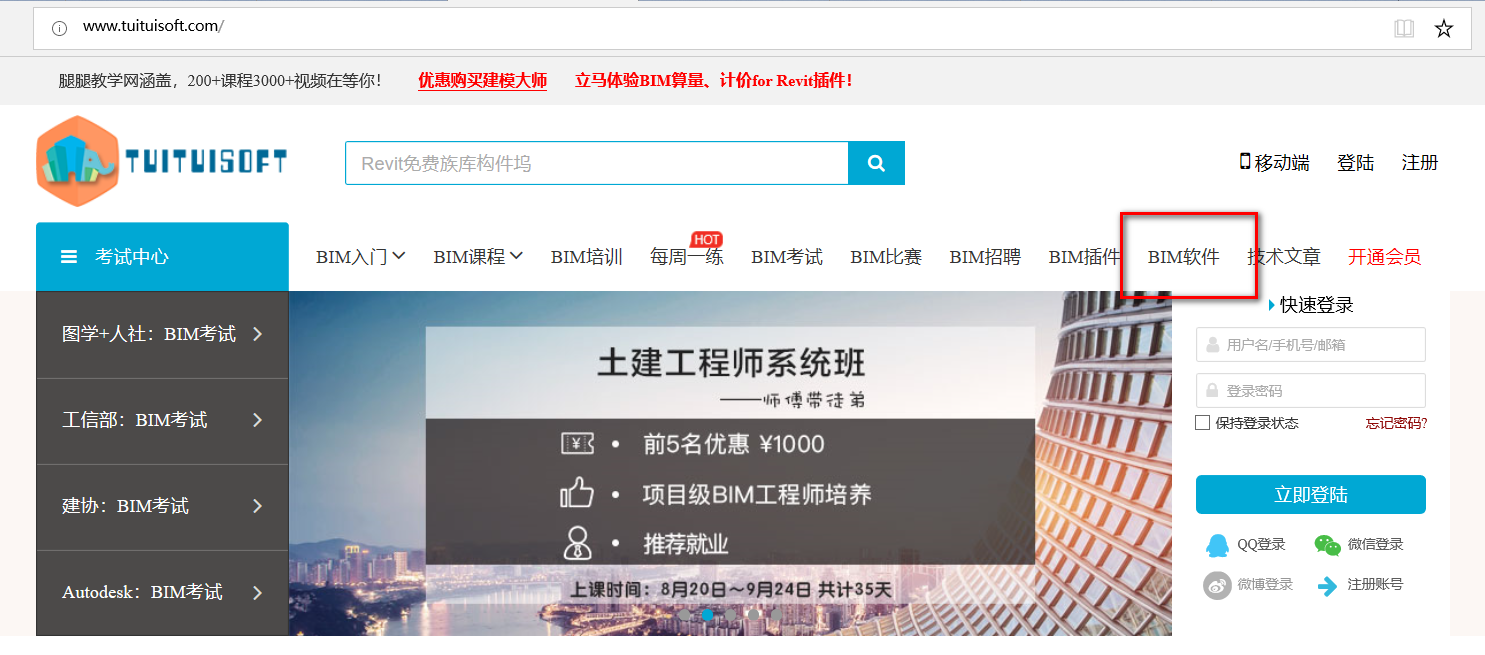Screen dimensions: 1485x655
Task: Open the BIM插件 menu item
Action: click(x=1085, y=257)
